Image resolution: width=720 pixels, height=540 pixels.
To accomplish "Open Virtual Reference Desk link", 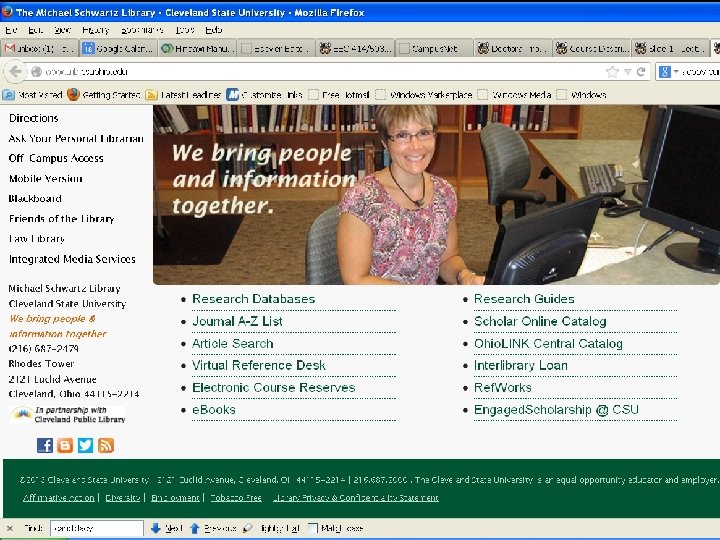I will tap(259, 366).
